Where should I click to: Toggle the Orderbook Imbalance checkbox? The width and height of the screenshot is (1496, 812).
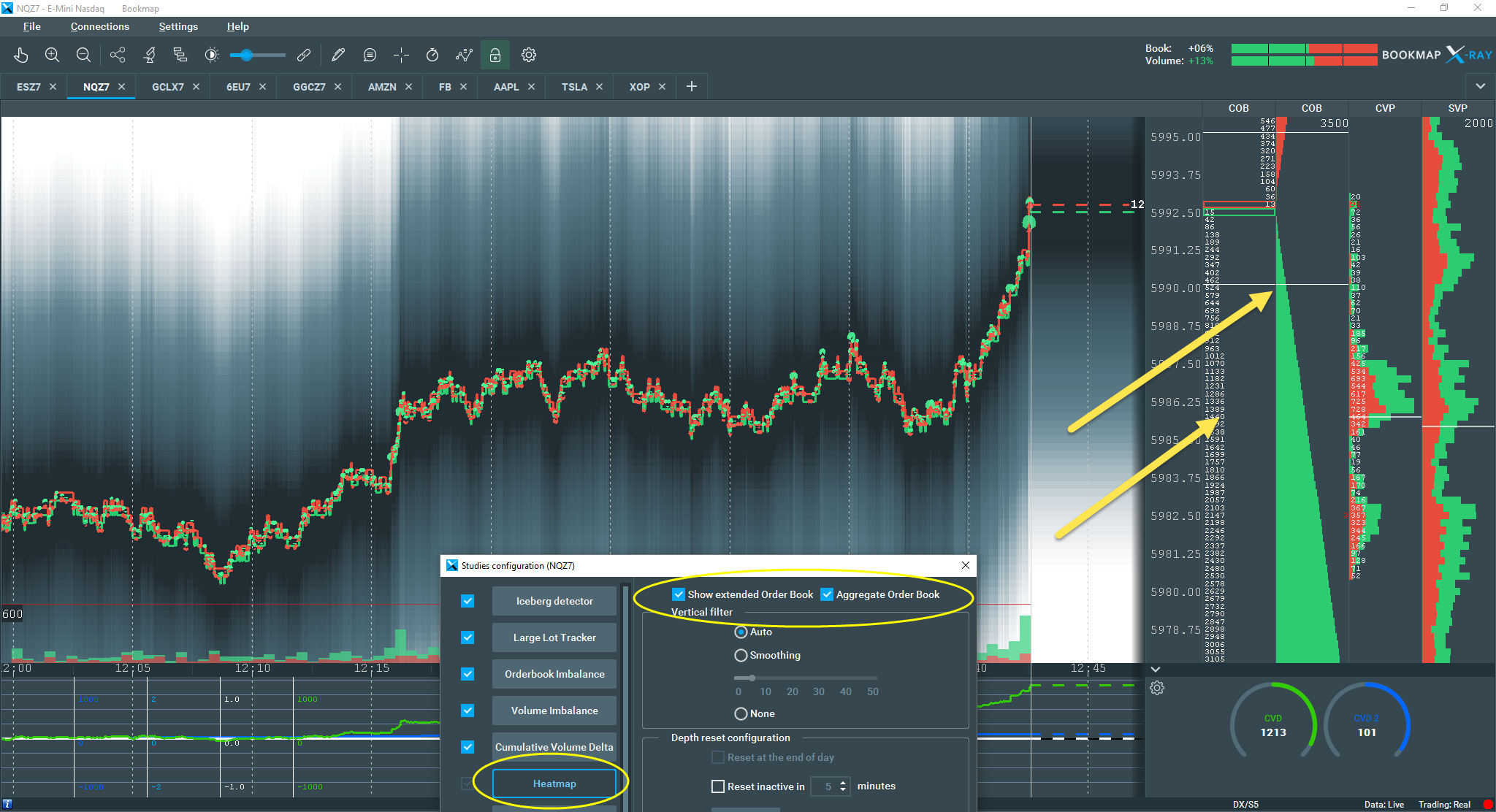click(x=467, y=674)
